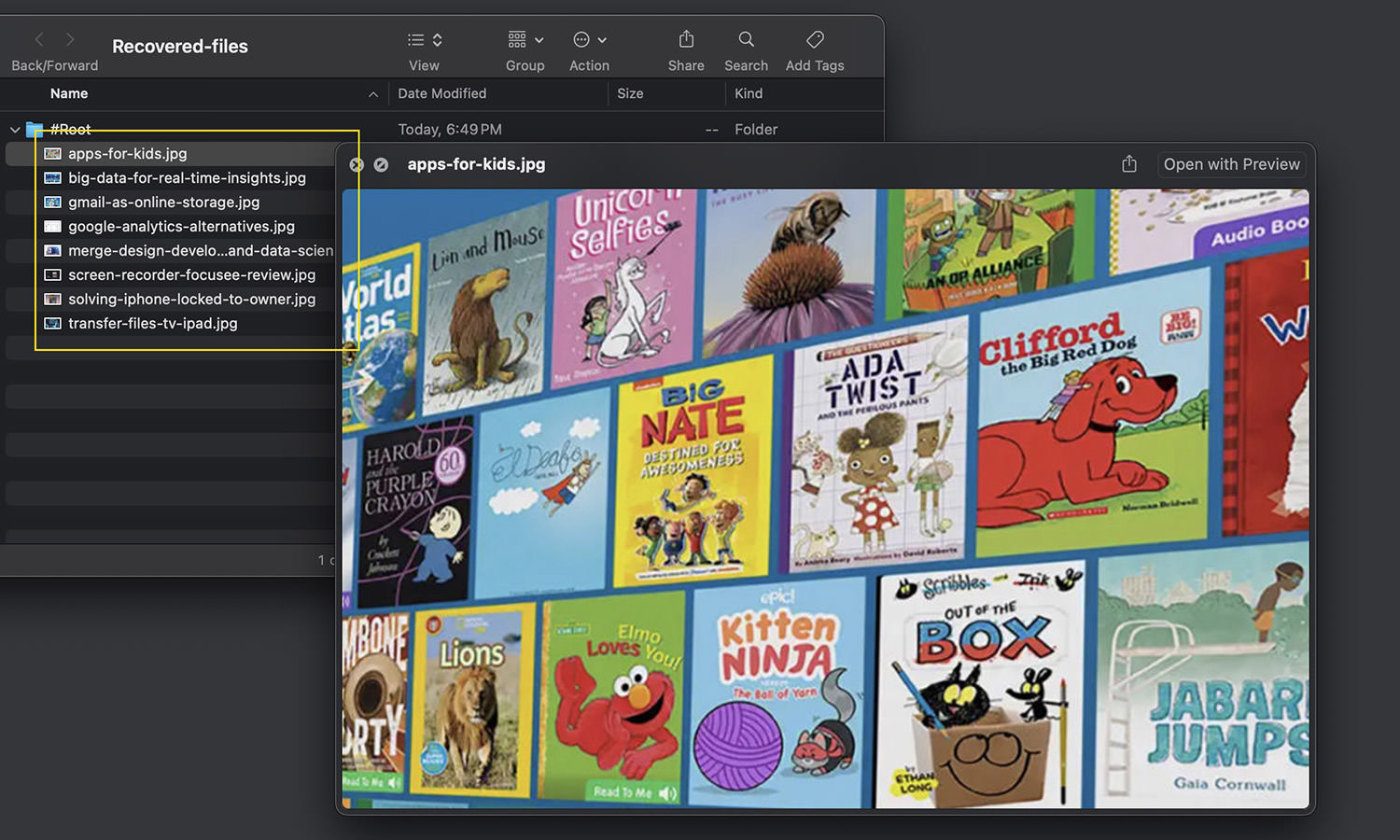Select google-analytics-alternatives.jpg
The width and height of the screenshot is (1400, 840).
pyautogui.click(x=181, y=226)
